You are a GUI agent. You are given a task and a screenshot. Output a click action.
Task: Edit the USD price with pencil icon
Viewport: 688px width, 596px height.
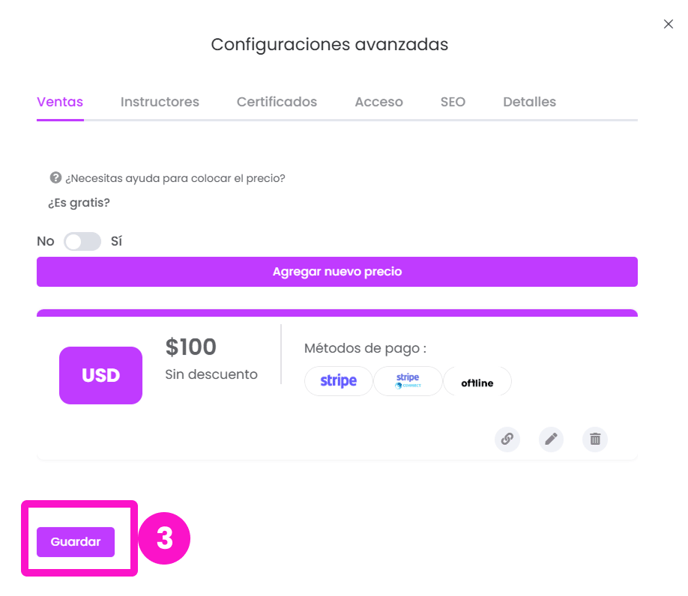point(551,439)
